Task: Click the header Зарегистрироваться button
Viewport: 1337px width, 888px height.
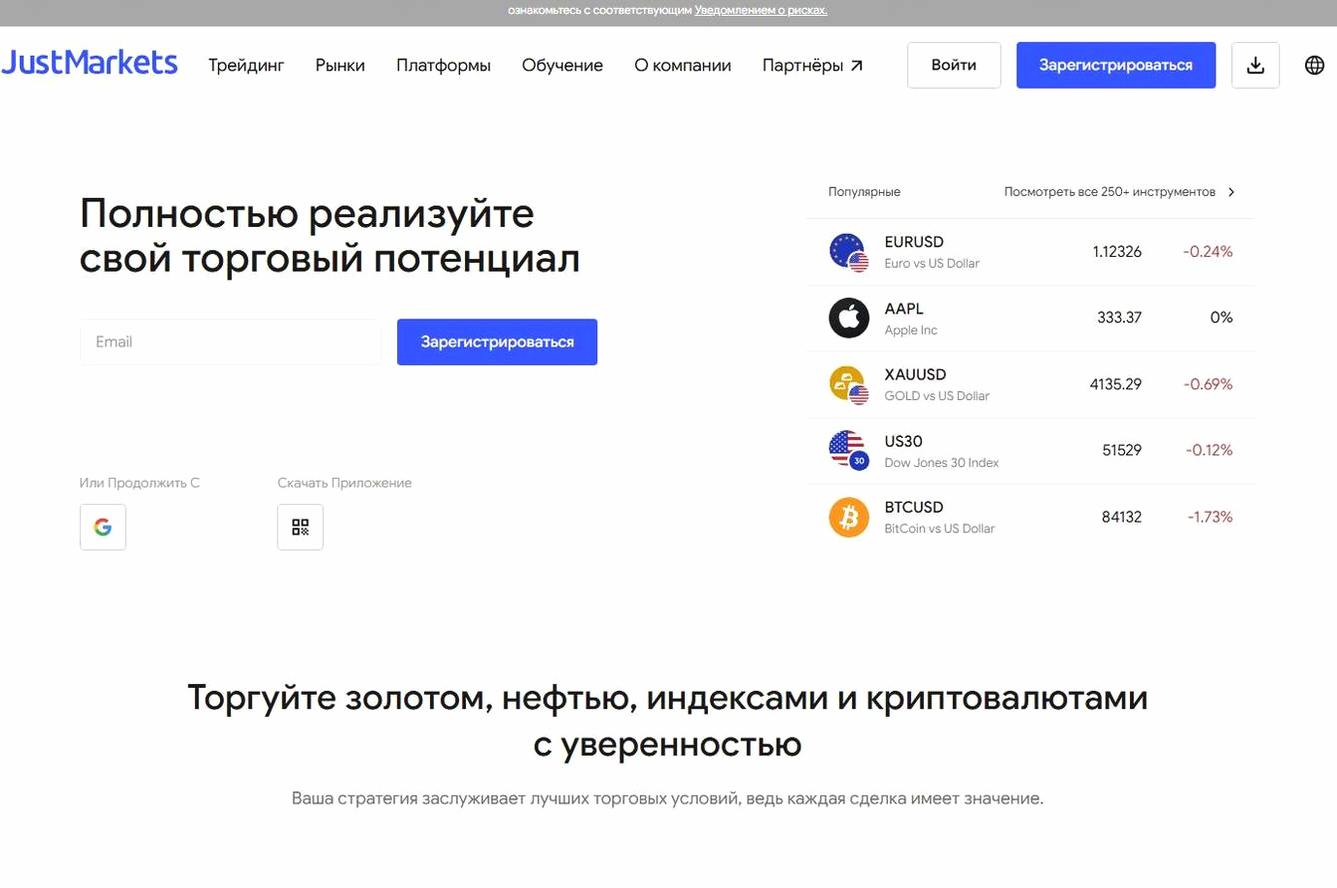Action: pyautogui.click(x=1116, y=65)
